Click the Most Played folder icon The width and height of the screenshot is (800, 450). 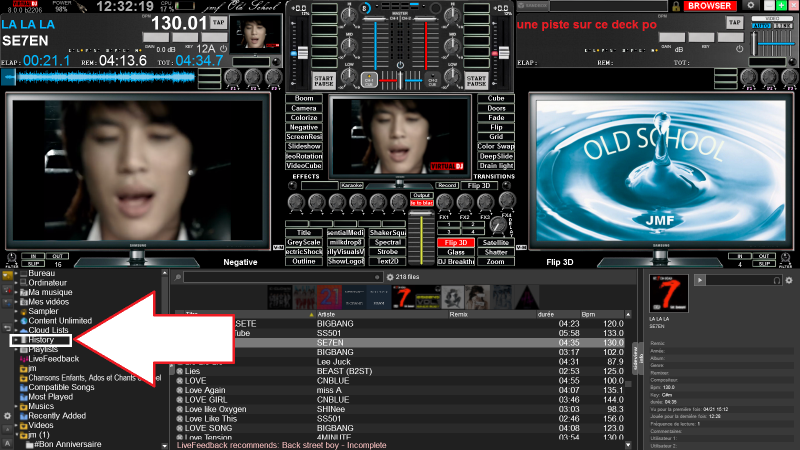[23, 397]
